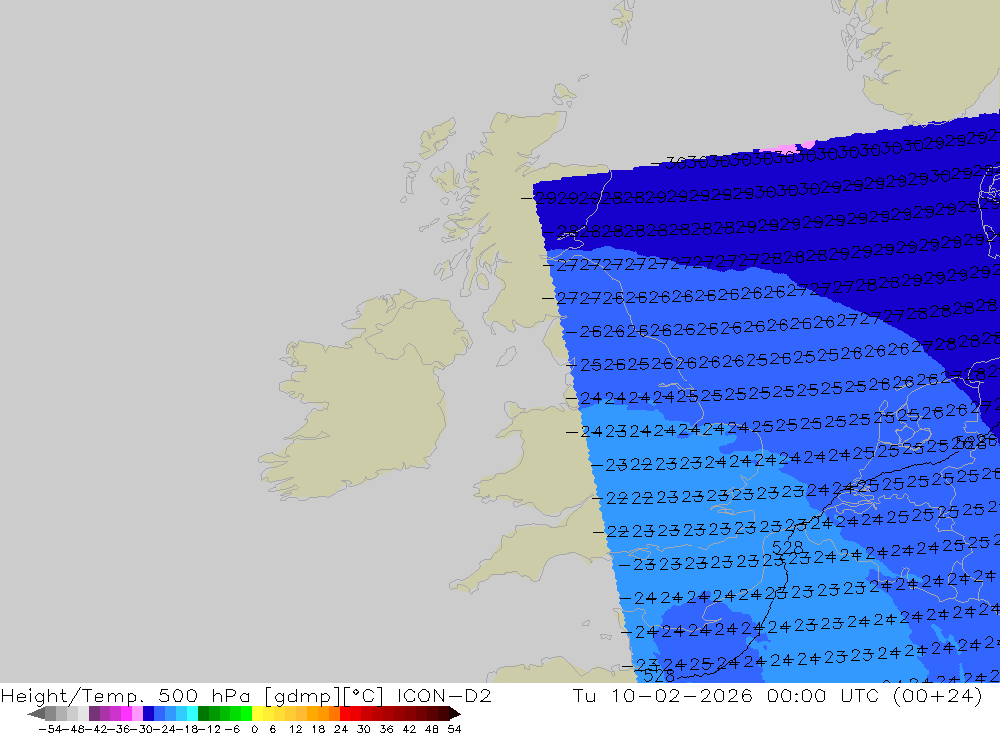The image size is (1000, 733).
Task: Select the bright magenta legend swatch
Action: tap(126, 713)
